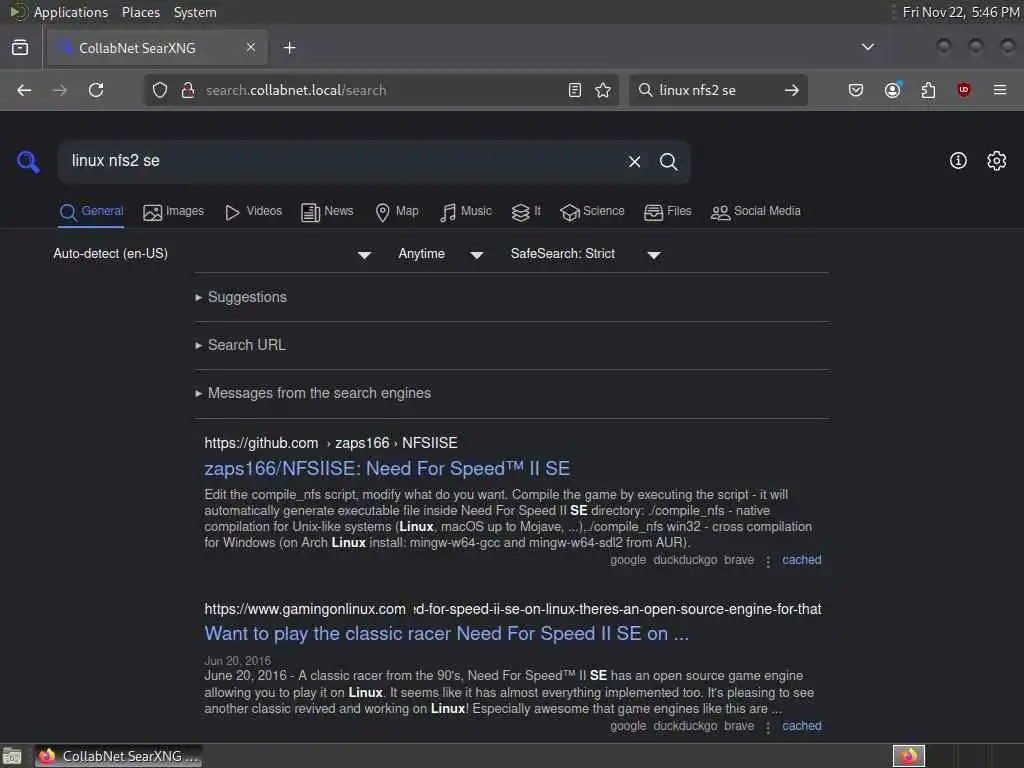Open the Auto-detect (en-US) language dropdown
Viewport: 1024px width, 768px height.
click(213, 254)
